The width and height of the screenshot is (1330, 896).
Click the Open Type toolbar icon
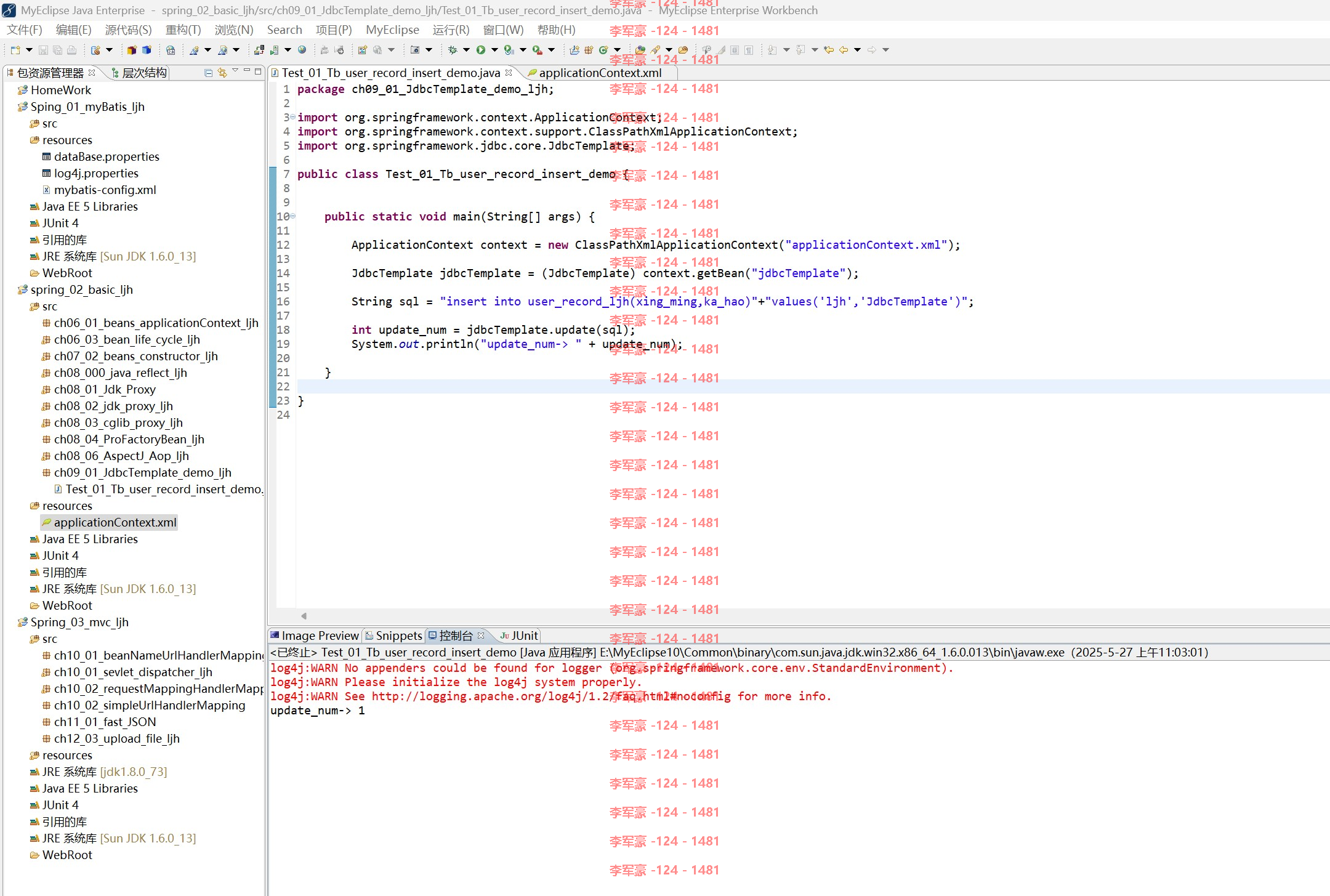[x=641, y=50]
